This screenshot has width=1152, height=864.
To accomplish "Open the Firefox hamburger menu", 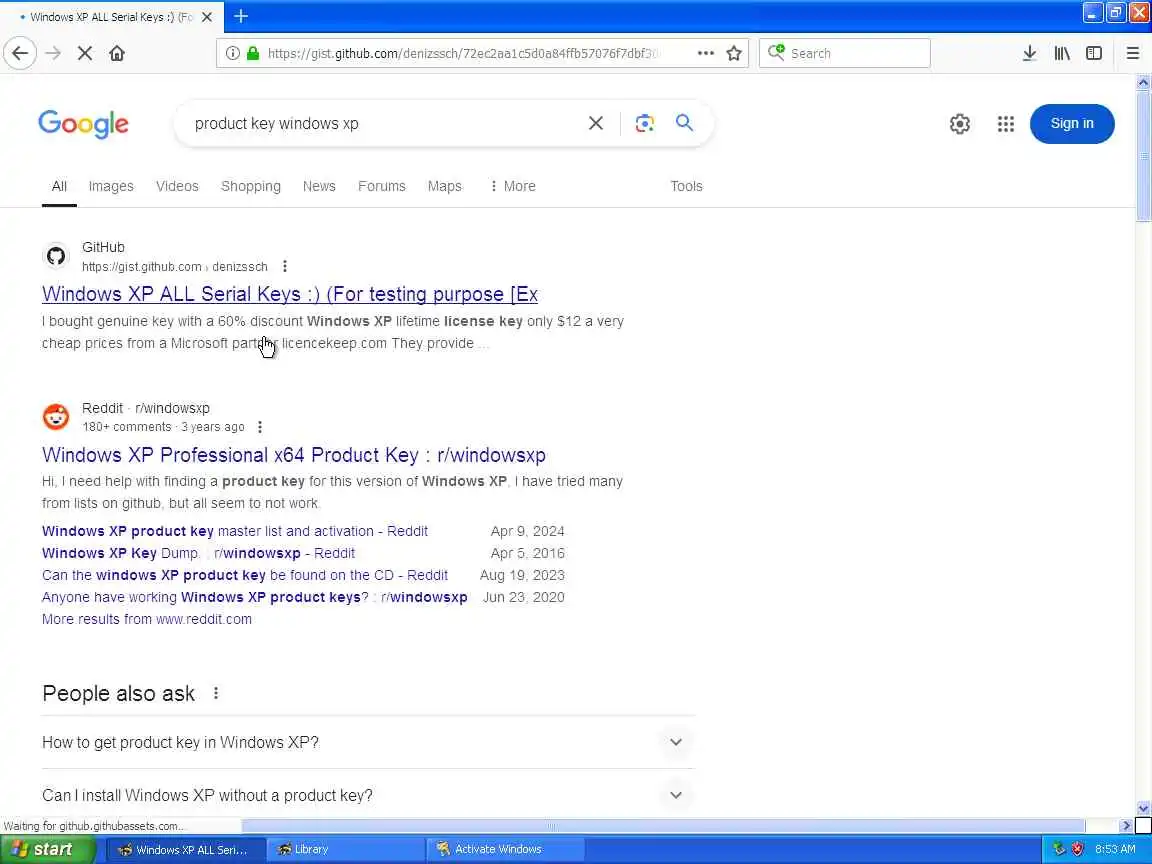I will pos(1132,53).
